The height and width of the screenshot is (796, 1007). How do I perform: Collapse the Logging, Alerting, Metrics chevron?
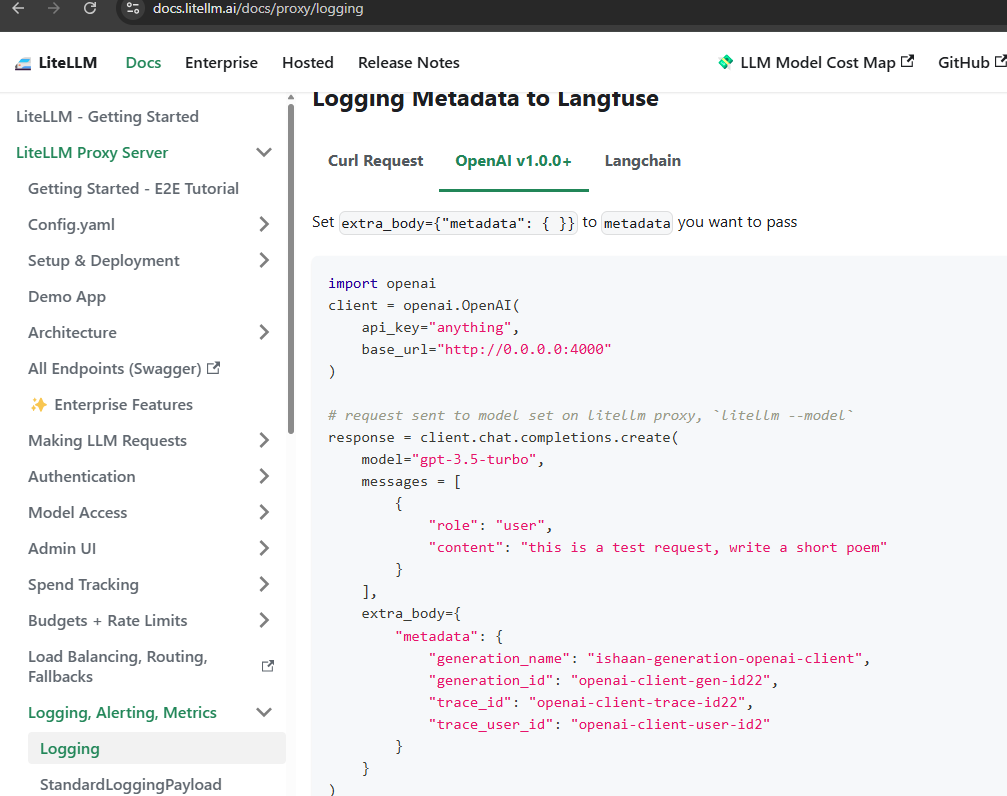[x=264, y=713]
